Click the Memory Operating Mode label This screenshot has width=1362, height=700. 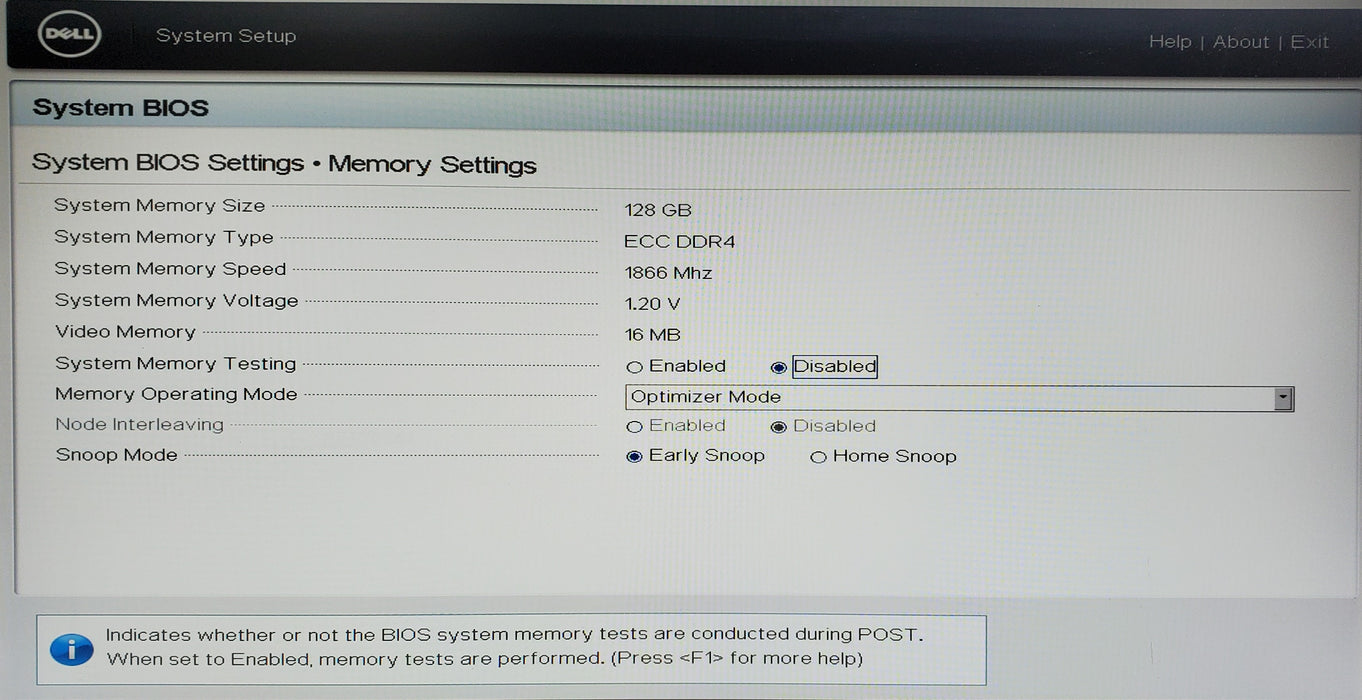coord(176,394)
